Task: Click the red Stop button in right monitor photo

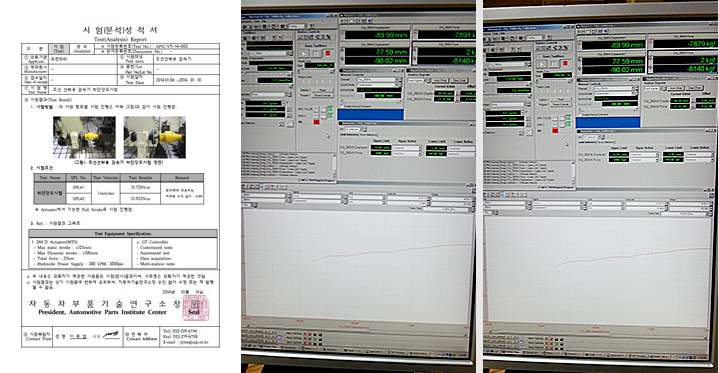Action: pyautogui.click(x=565, y=63)
